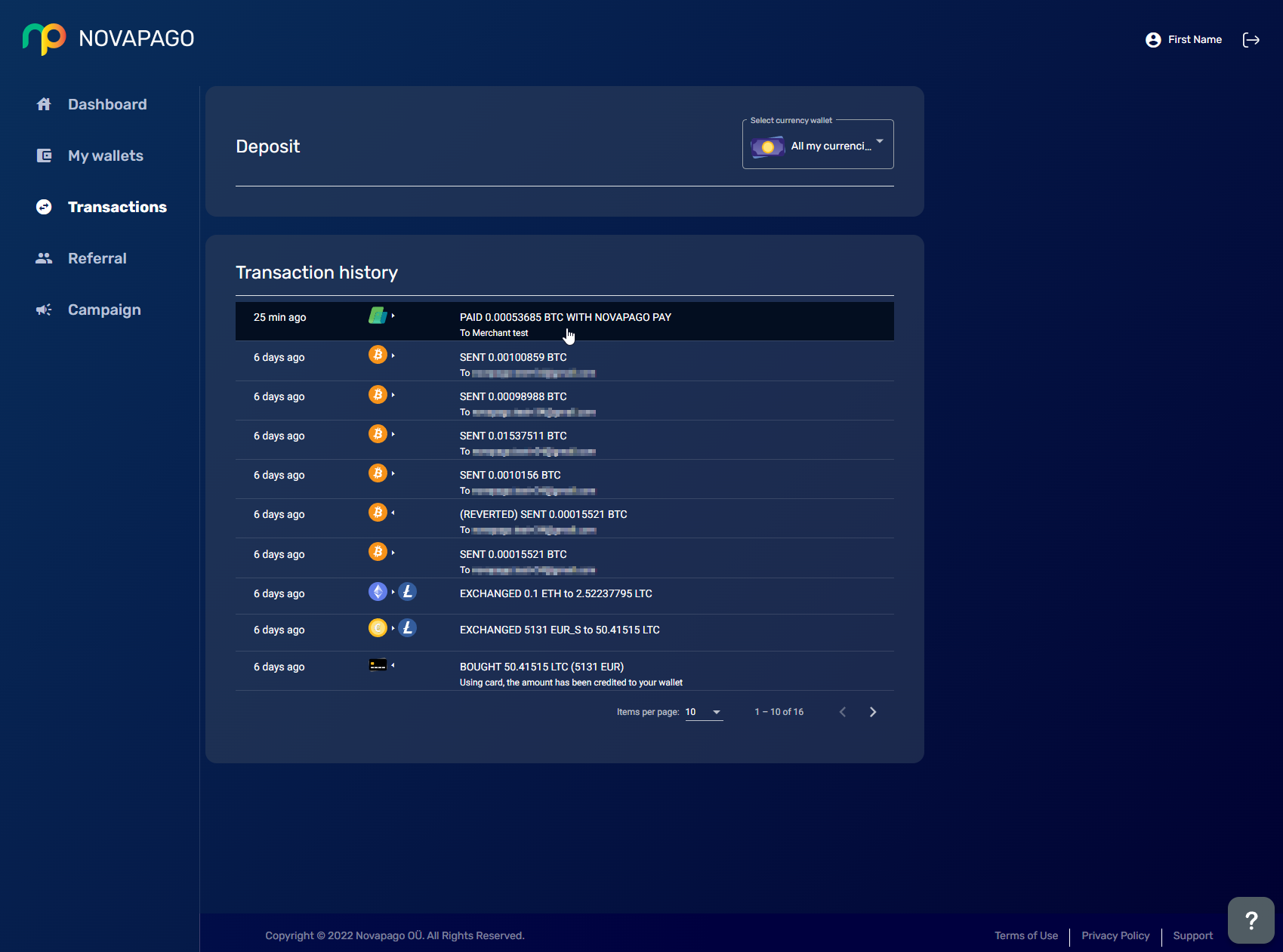
Task: Open the Dashboard menu item
Action: click(107, 104)
